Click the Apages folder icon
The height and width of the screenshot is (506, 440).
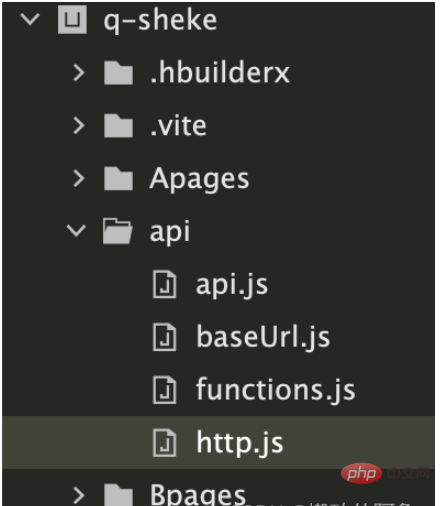pyautogui.click(x=118, y=178)
